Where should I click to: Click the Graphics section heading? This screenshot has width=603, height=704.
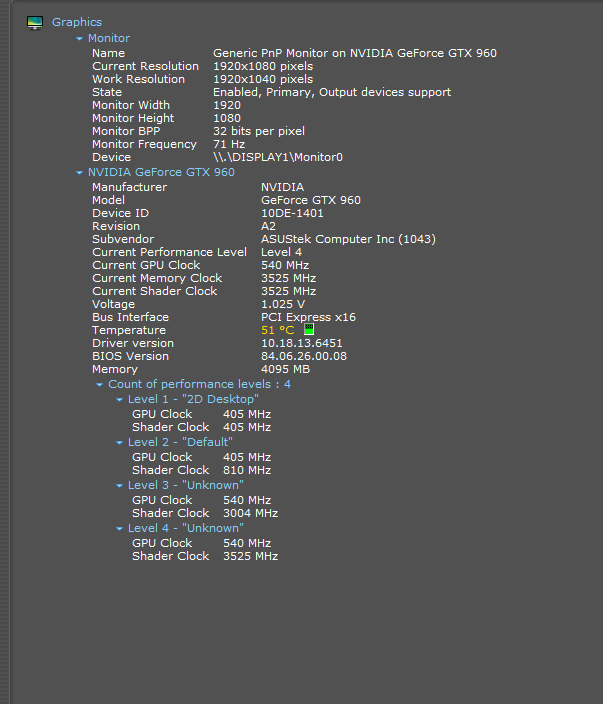pyautogui.click(x=77, y=22)
